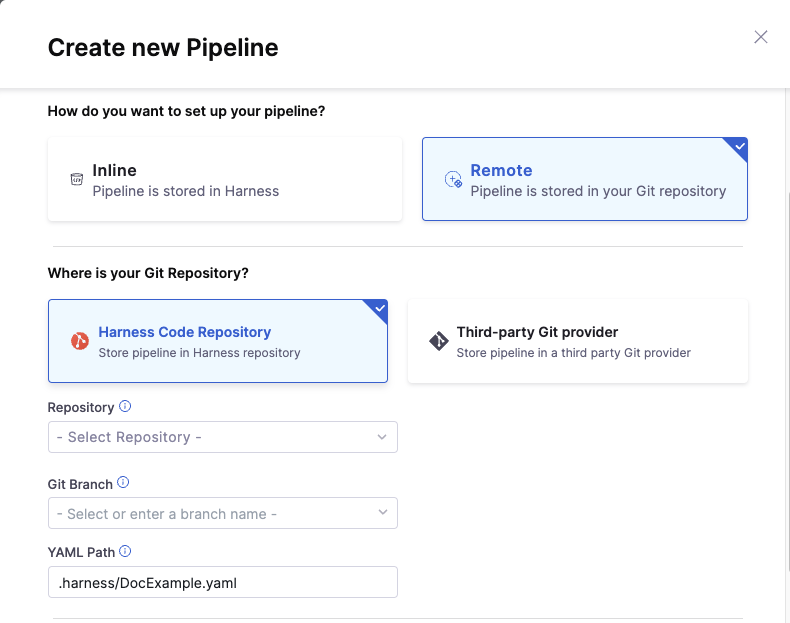This screenshot has height=623, width=790.
Task: Click the Repository dropdown chevron
Action: 383,437
